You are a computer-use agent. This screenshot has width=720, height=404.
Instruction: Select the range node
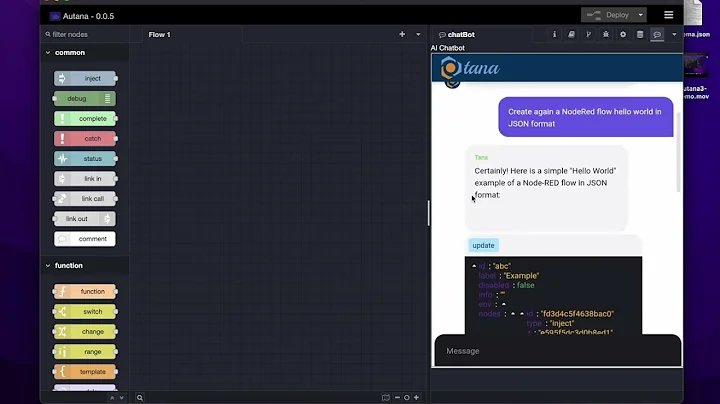pos(85,352)
